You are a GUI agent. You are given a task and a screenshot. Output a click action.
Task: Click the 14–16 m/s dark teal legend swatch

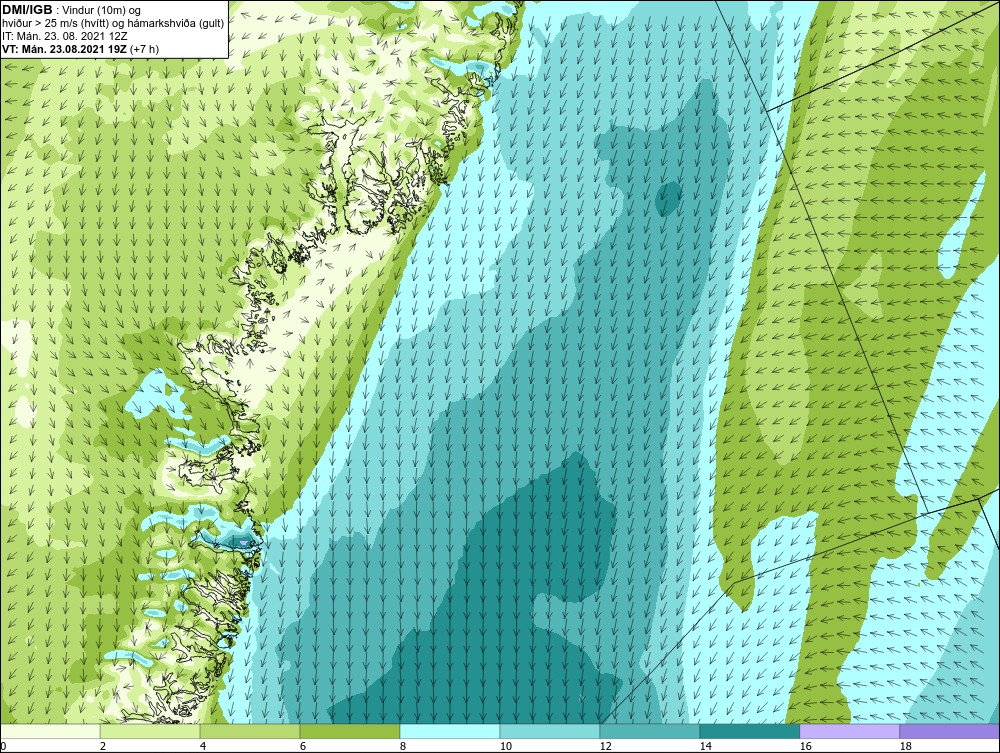pos(750,731)
